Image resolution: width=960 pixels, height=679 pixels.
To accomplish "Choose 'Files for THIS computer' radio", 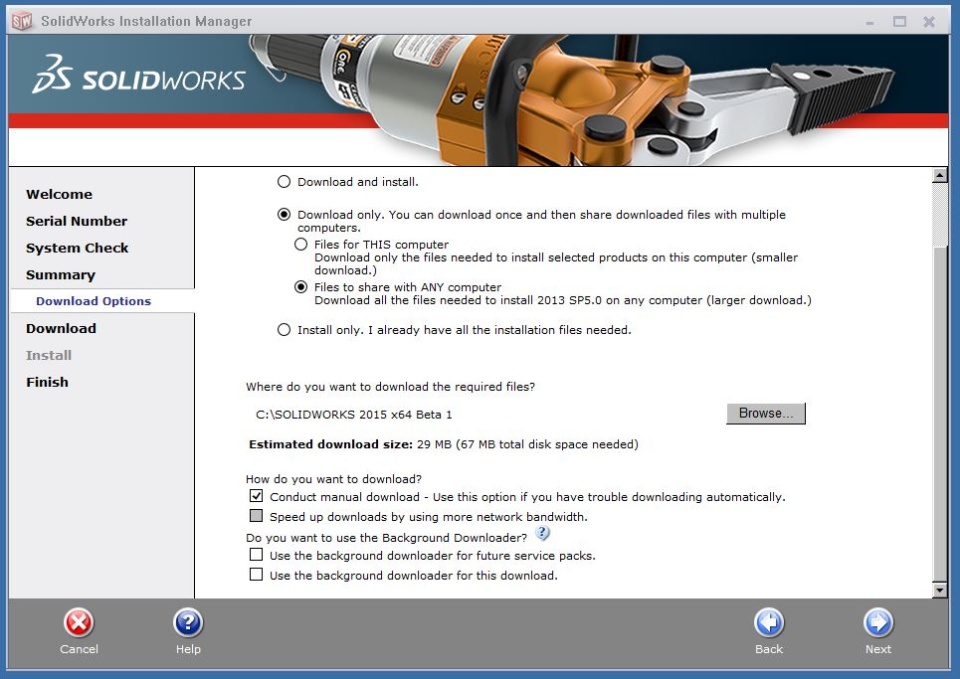I will [x=301, y=244].
